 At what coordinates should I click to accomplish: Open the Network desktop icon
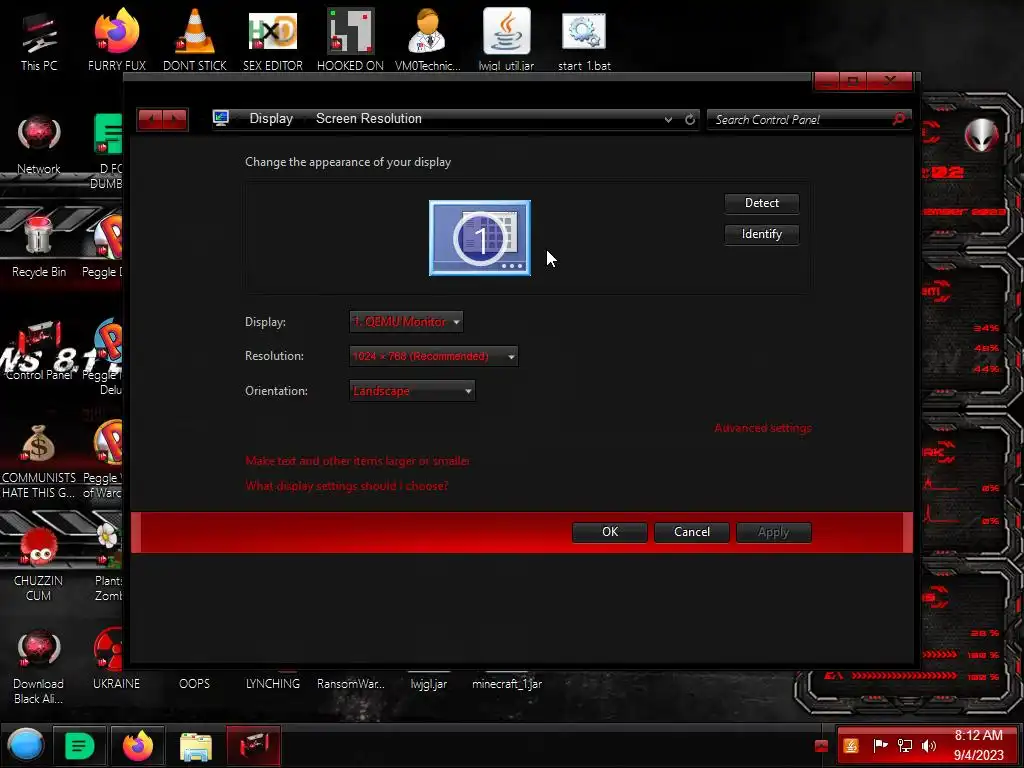tap(39, 144)
